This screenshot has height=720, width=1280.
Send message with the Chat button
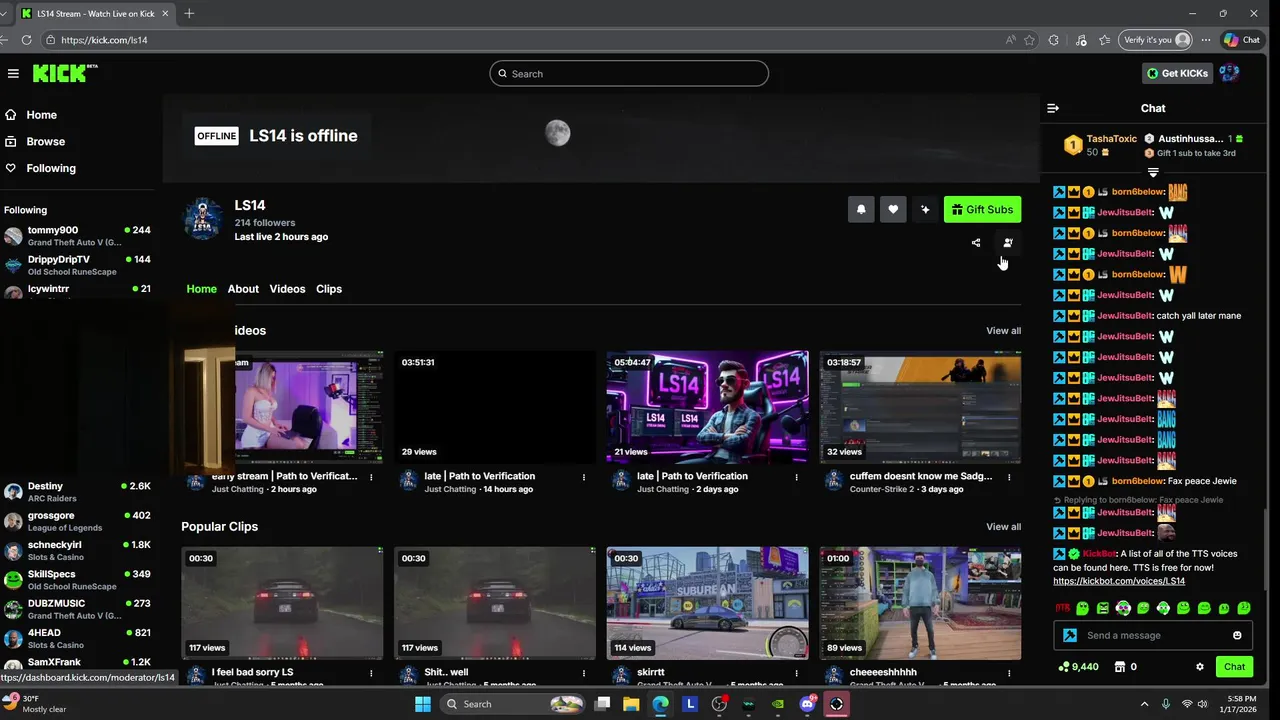pyautogui.click(x=1234, y=667)
